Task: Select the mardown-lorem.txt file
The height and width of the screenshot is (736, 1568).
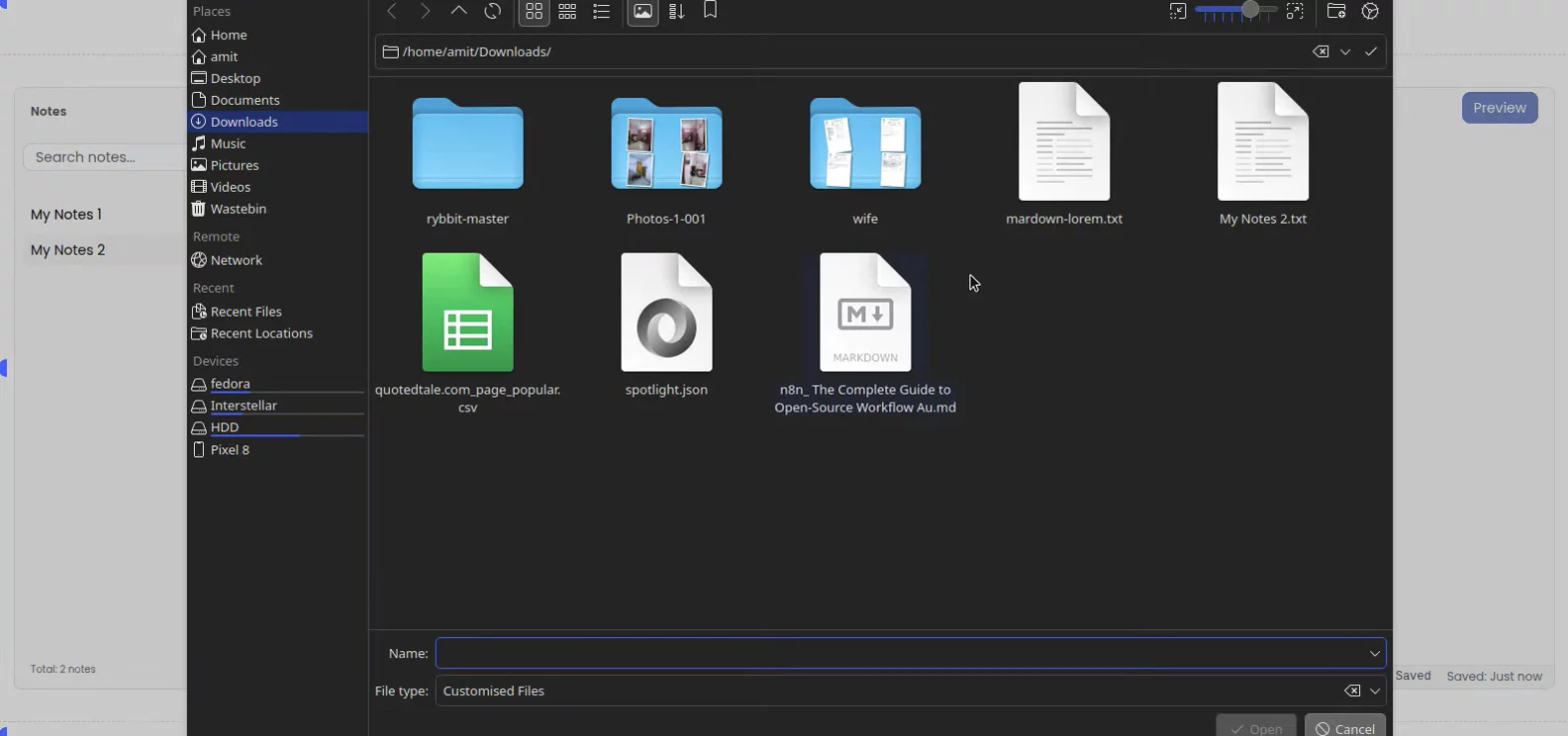Action: click(1064, 156)
